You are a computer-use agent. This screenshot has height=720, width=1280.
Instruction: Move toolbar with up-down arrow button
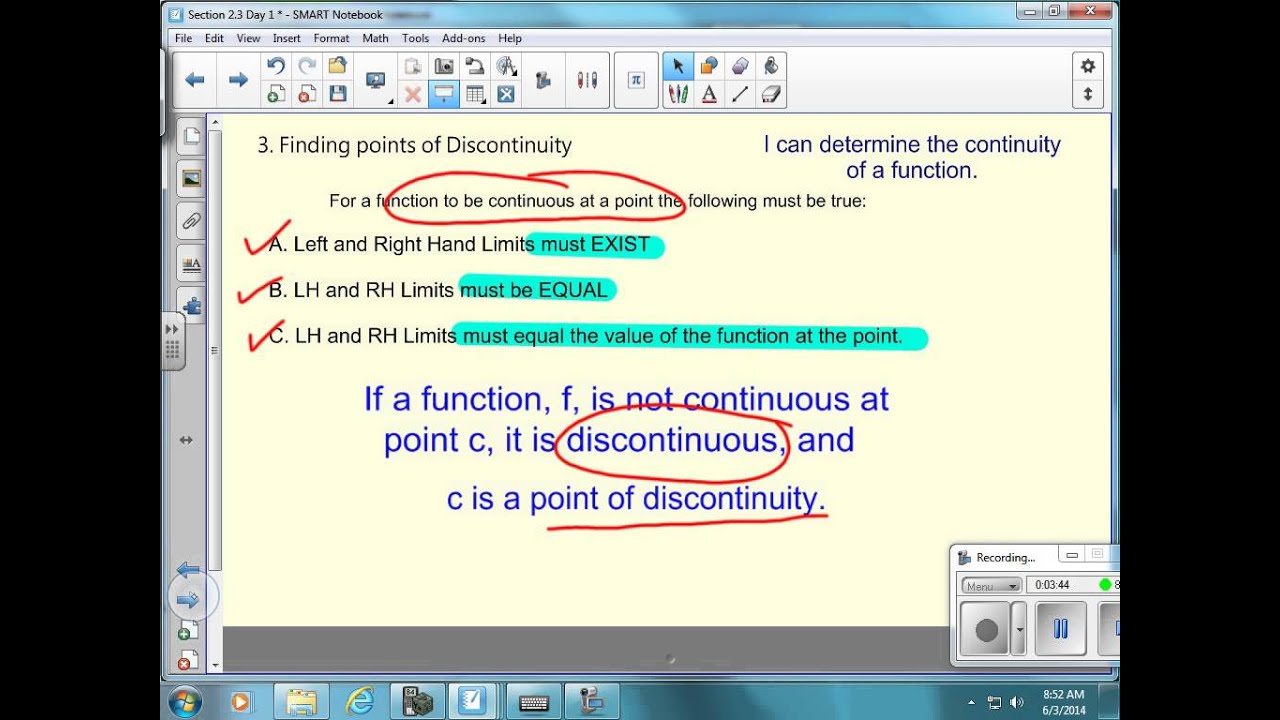[x=1088, y=94]
